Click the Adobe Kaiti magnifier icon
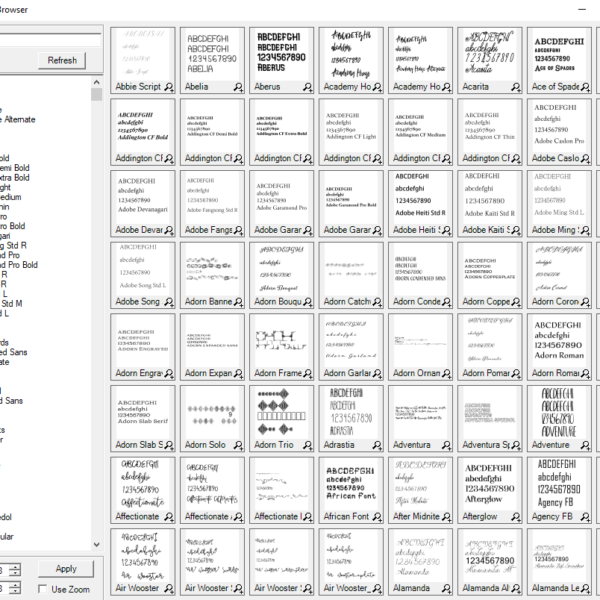Image resolution: width=600 pixels, height=600 pixels. pos(516,230)
